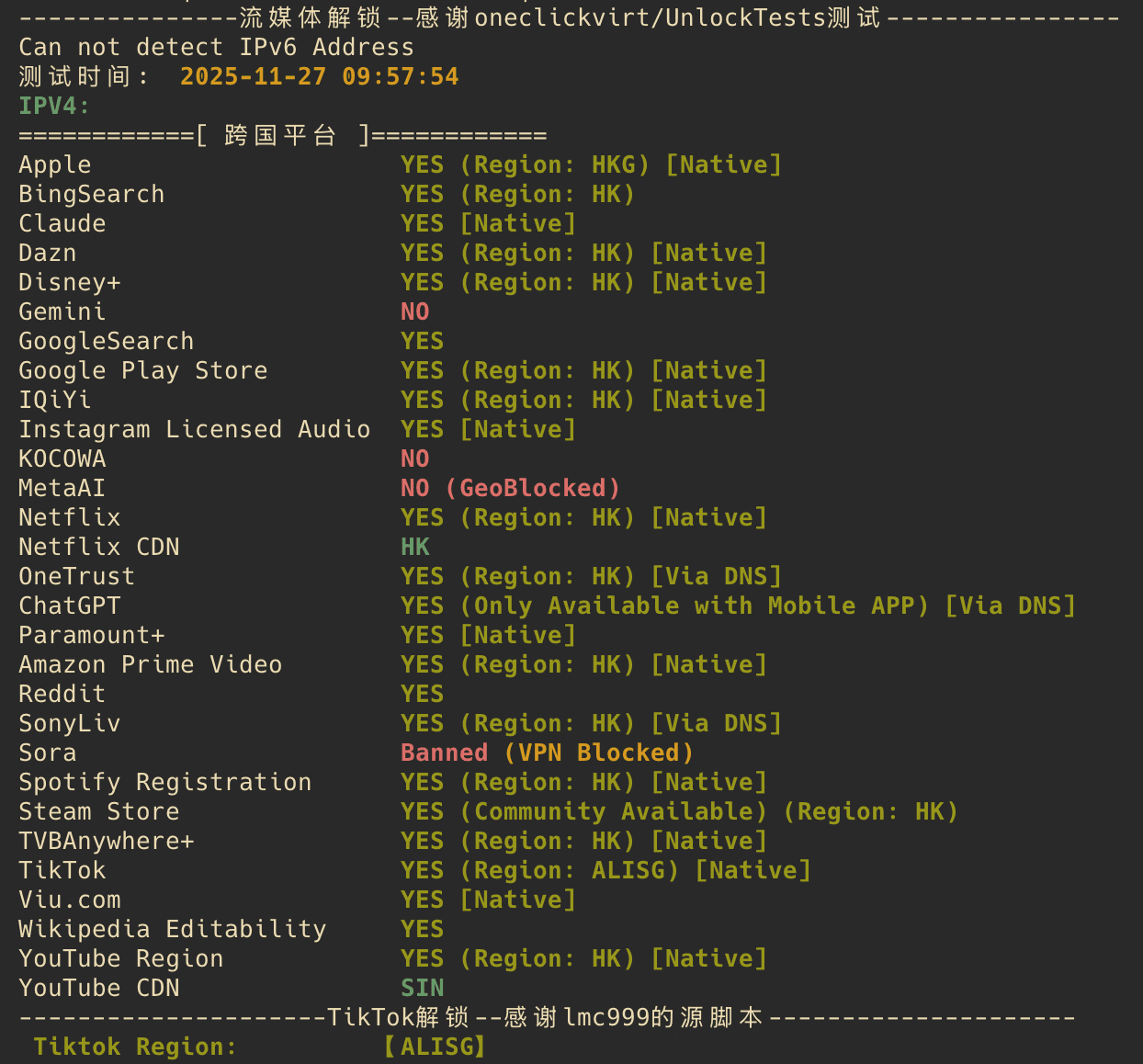
Task: Click the Via DNS tag on the OneTrust row
Action: (717, 576)
